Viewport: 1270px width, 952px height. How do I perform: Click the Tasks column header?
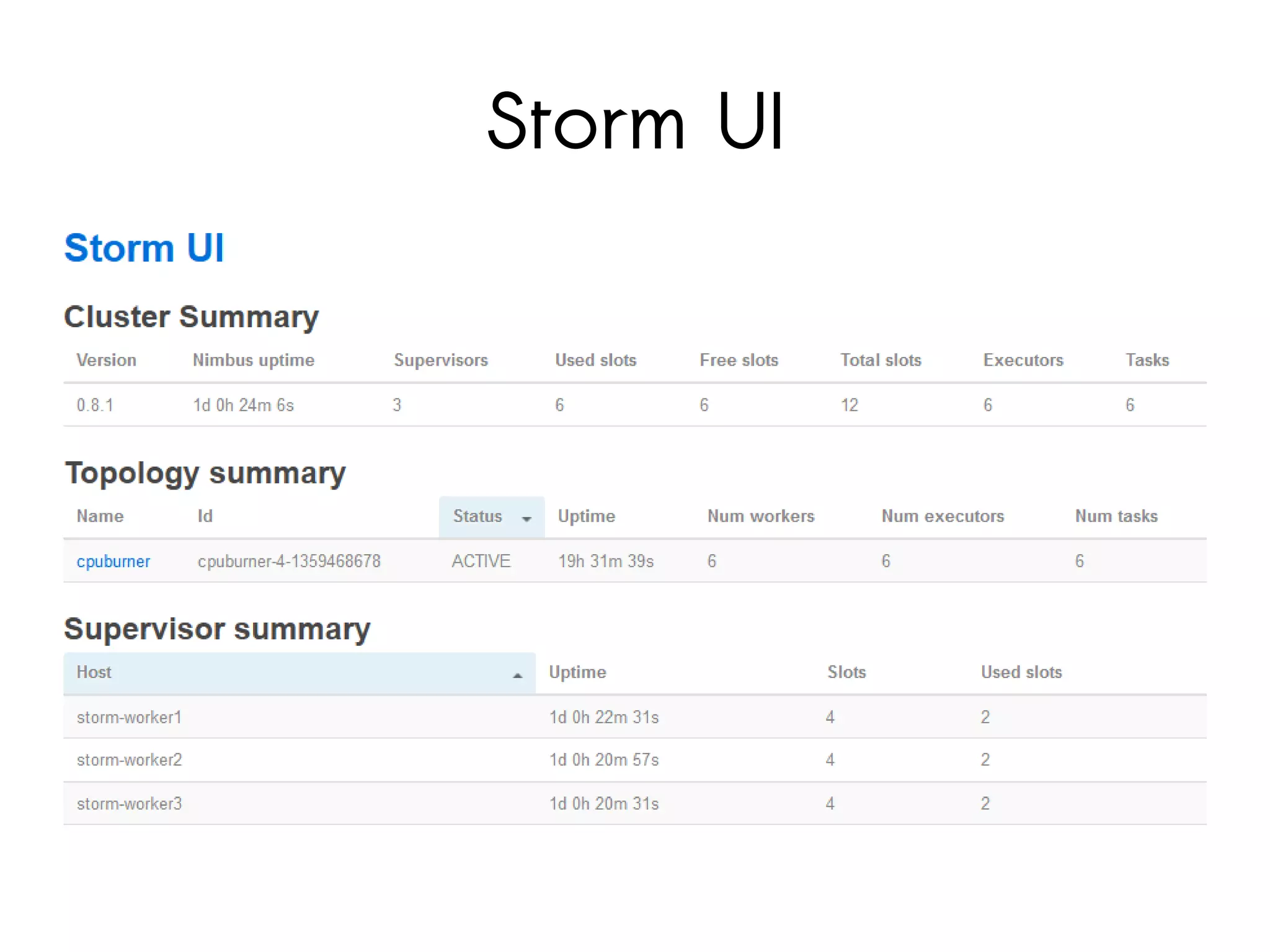coord(1147,360)
